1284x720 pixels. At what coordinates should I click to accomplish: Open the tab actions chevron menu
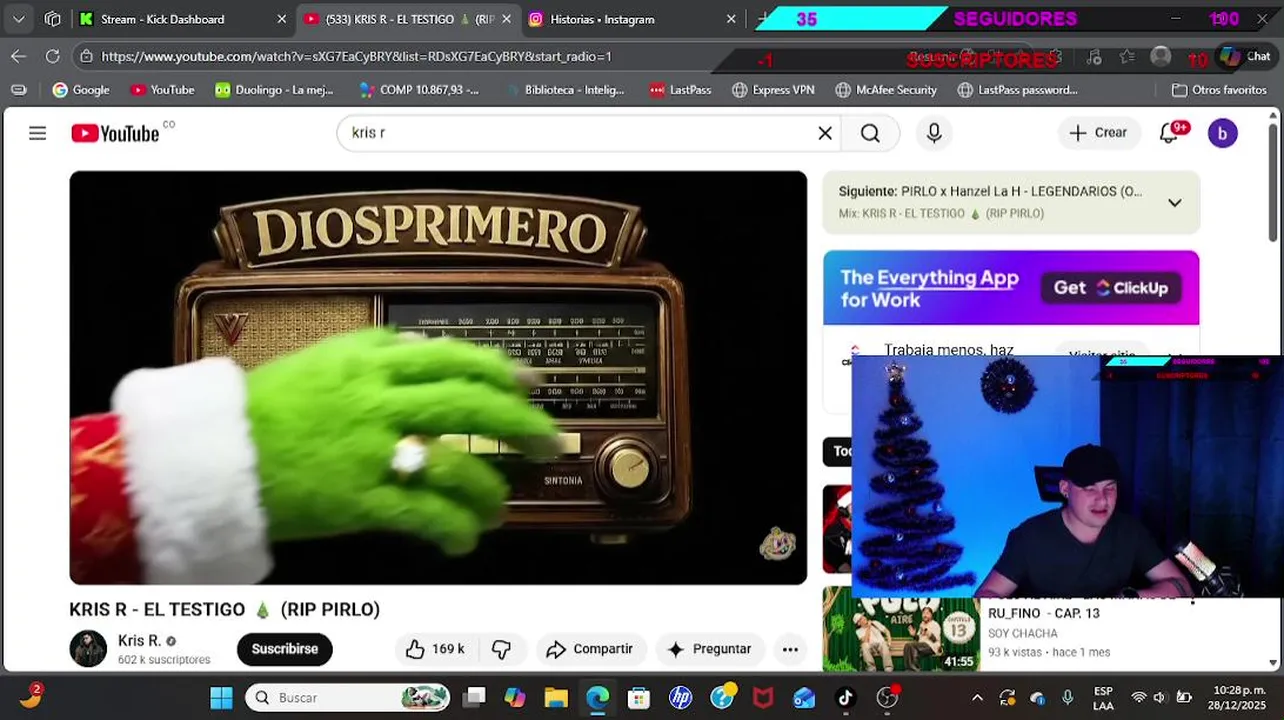coord(18,19)
